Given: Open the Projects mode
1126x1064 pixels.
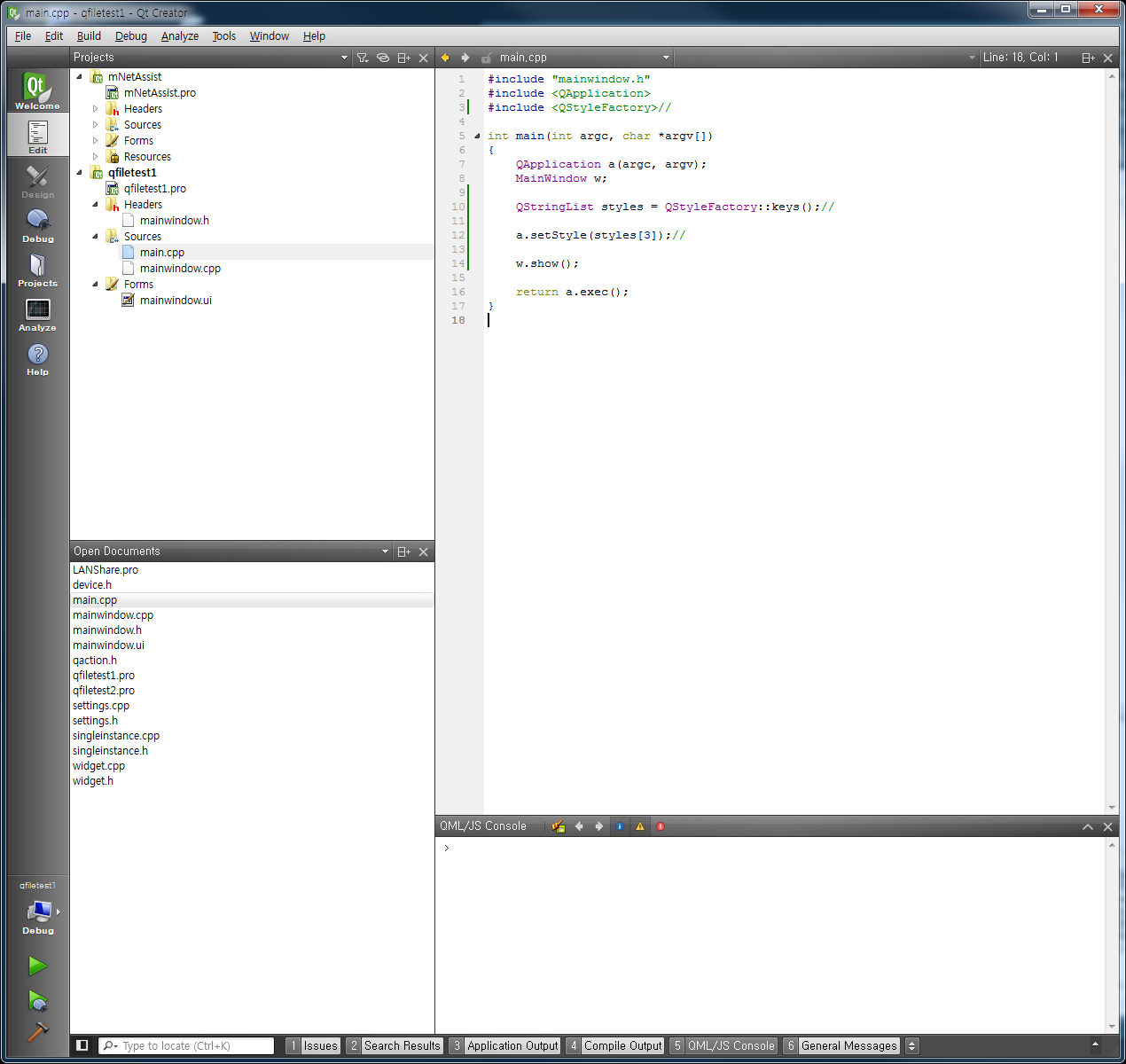Looking at the screenshot, I should (x=37, y=268).
